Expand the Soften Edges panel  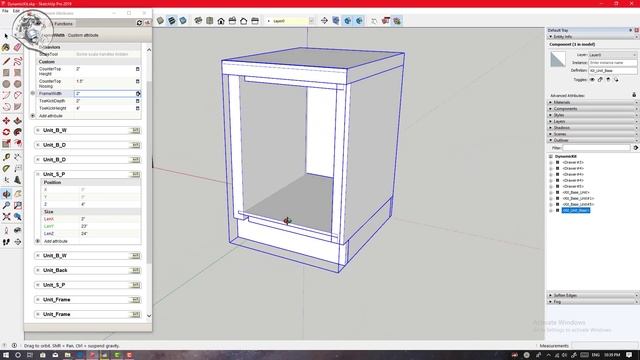[x=592, y=295]
